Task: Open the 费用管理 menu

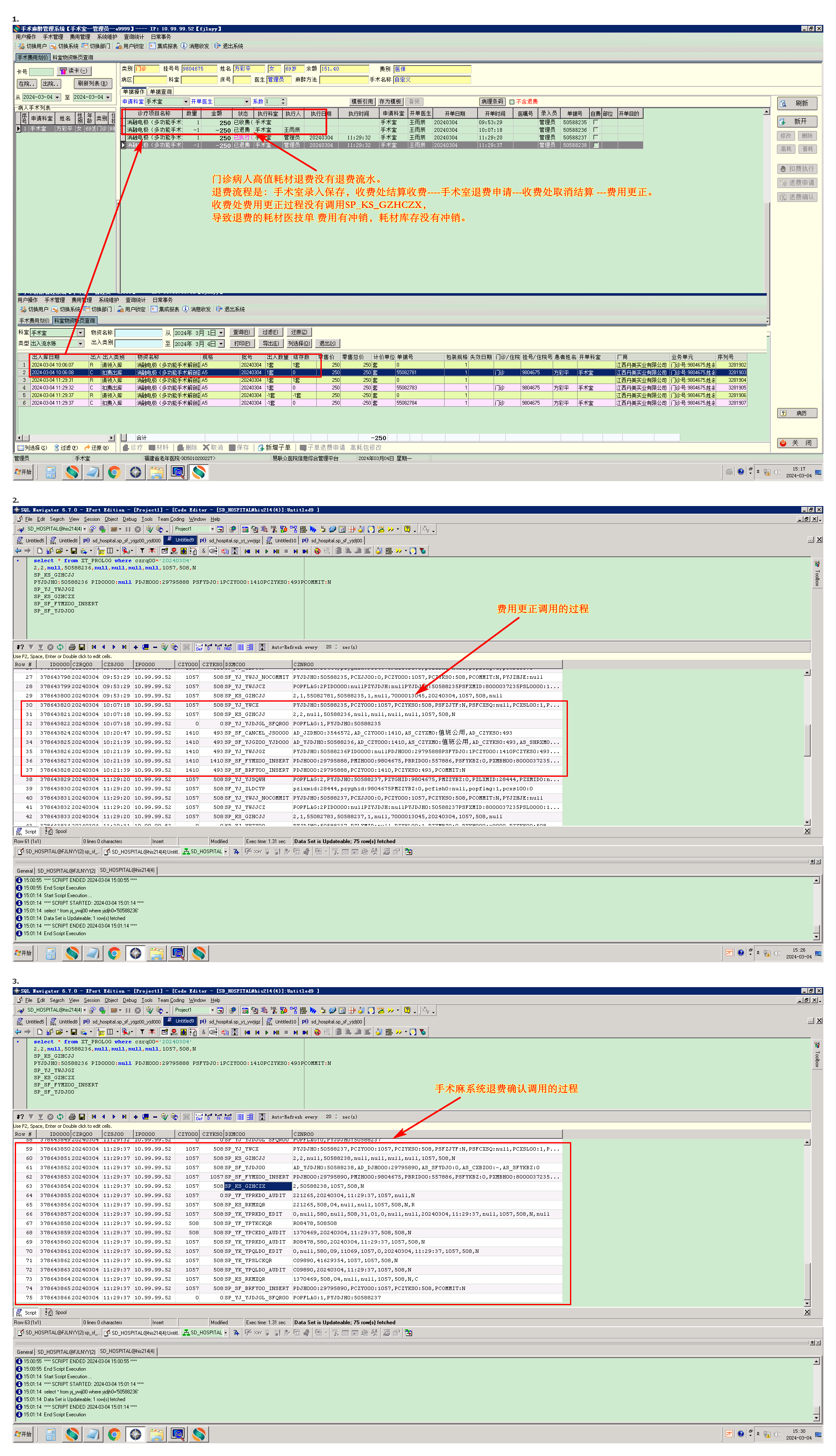Action: pyautogui.click(x=80, y=37)
